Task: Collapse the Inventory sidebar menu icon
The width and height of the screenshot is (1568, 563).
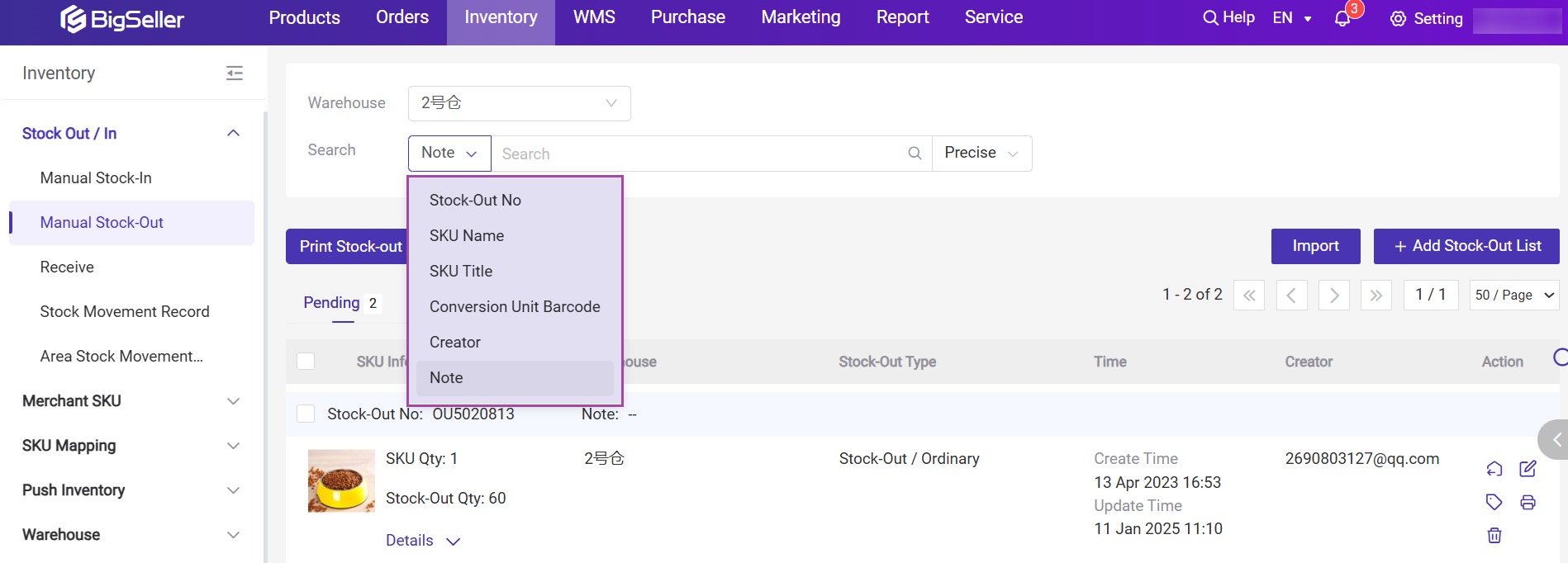Action: [235, 73]
